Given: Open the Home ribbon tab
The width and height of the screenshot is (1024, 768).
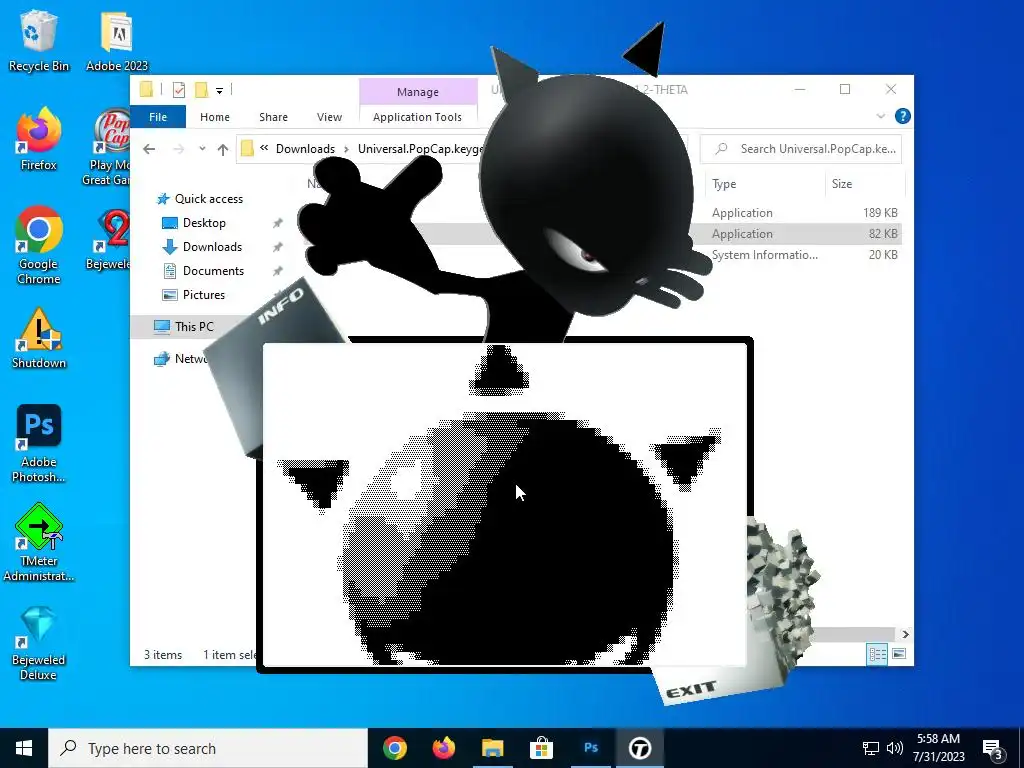Looking at the screenshot, I should pyautogui.click(x=215, y=117).
